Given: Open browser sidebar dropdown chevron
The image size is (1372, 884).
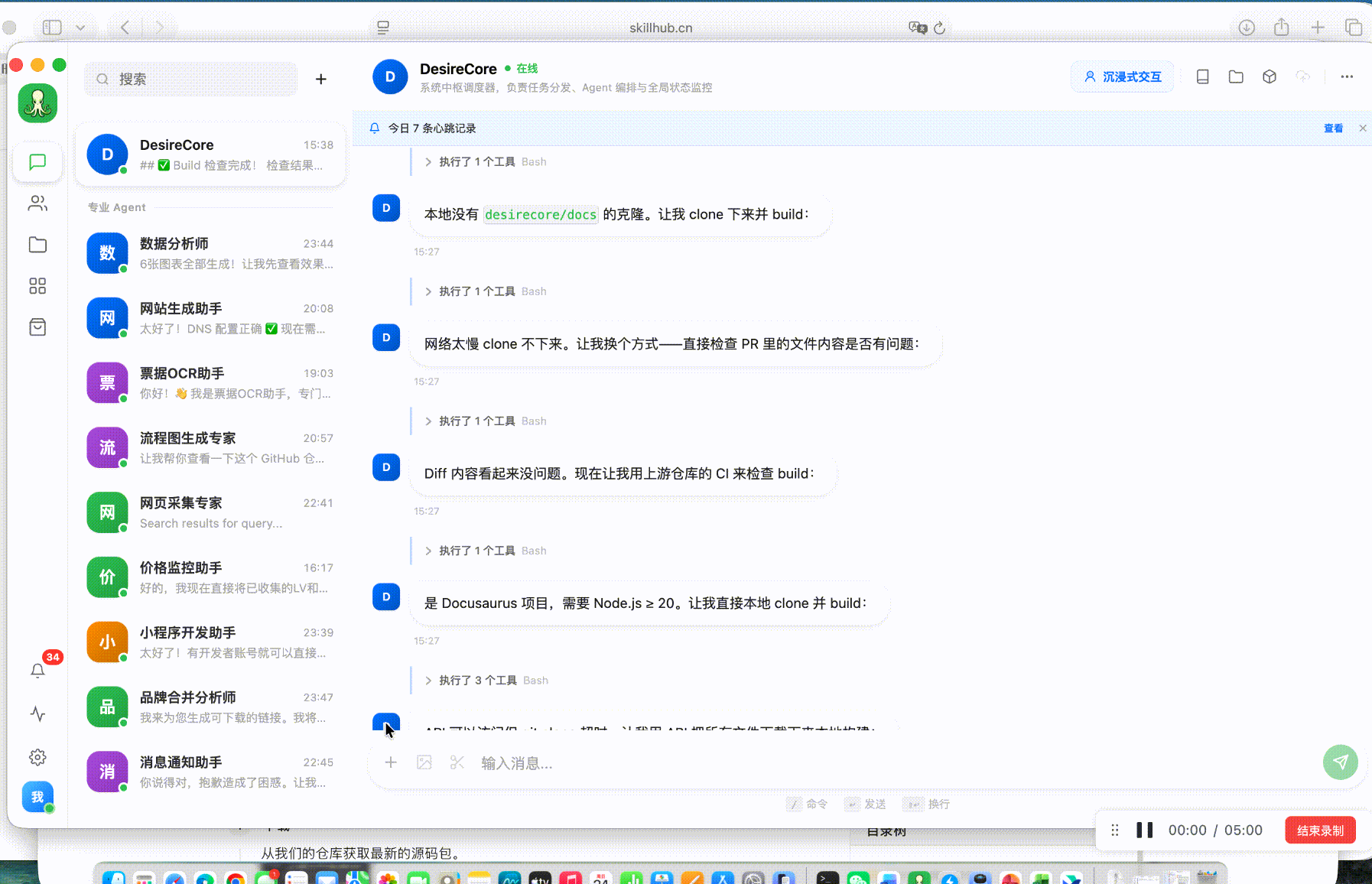Looking at the screenshot, I should 80,28.
